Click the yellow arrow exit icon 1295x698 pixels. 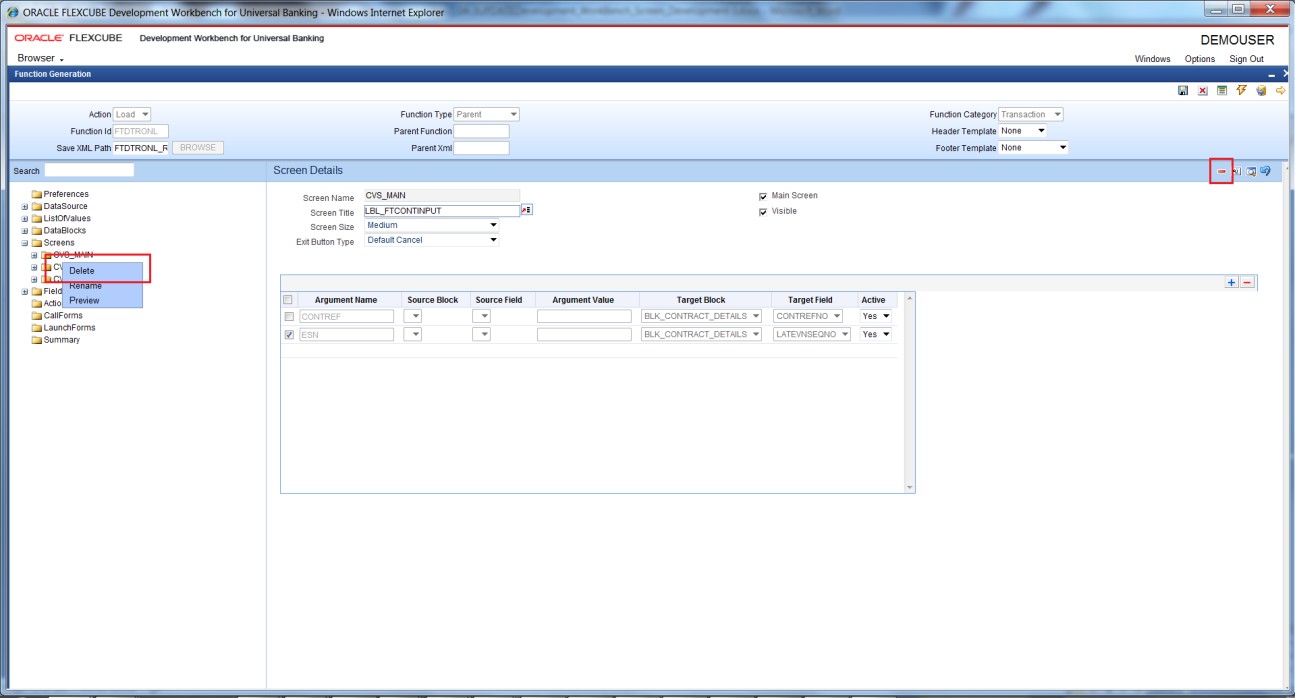coord(1280,91)
